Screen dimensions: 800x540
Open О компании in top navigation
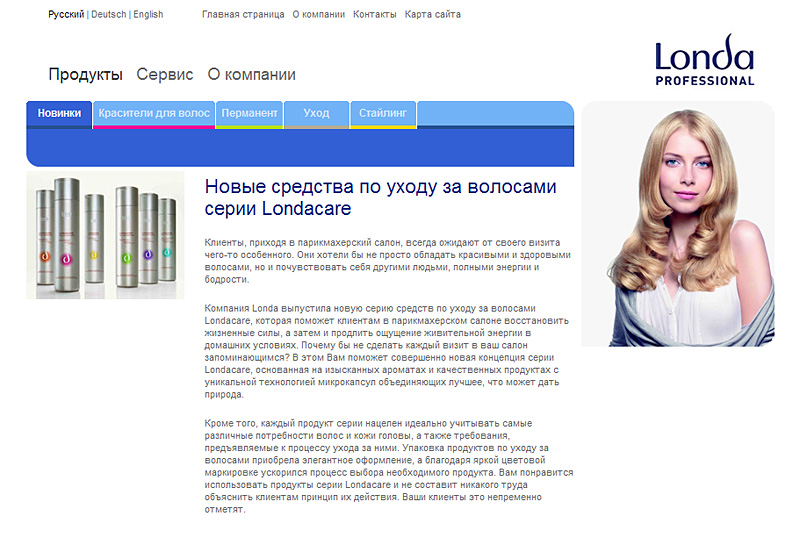319,14
